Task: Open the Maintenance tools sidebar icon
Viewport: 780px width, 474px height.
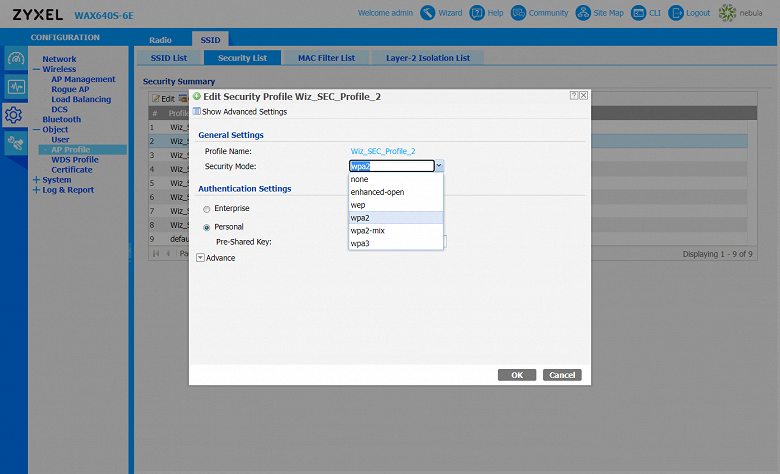Action: (15, 143)
